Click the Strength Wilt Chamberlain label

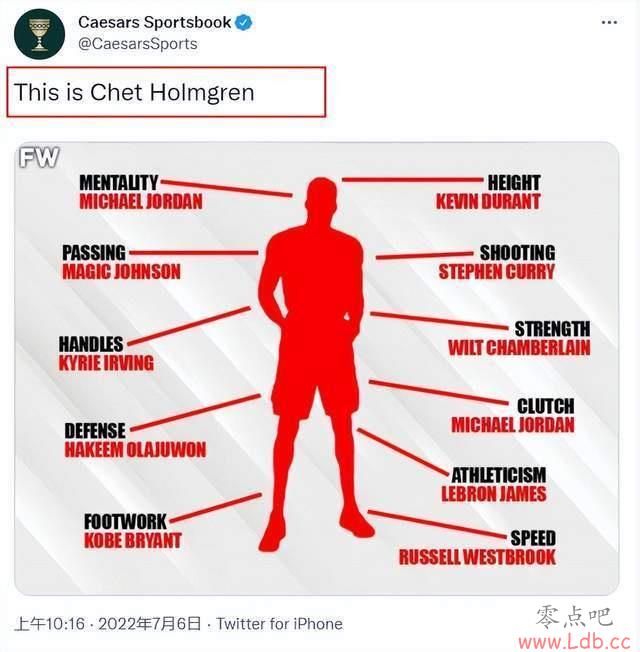(519, 338)
